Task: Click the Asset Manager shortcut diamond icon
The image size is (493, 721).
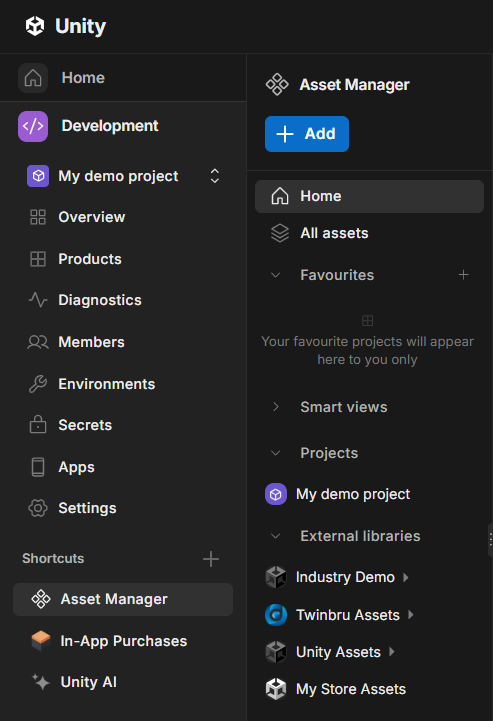Action: tap(41, 599)
